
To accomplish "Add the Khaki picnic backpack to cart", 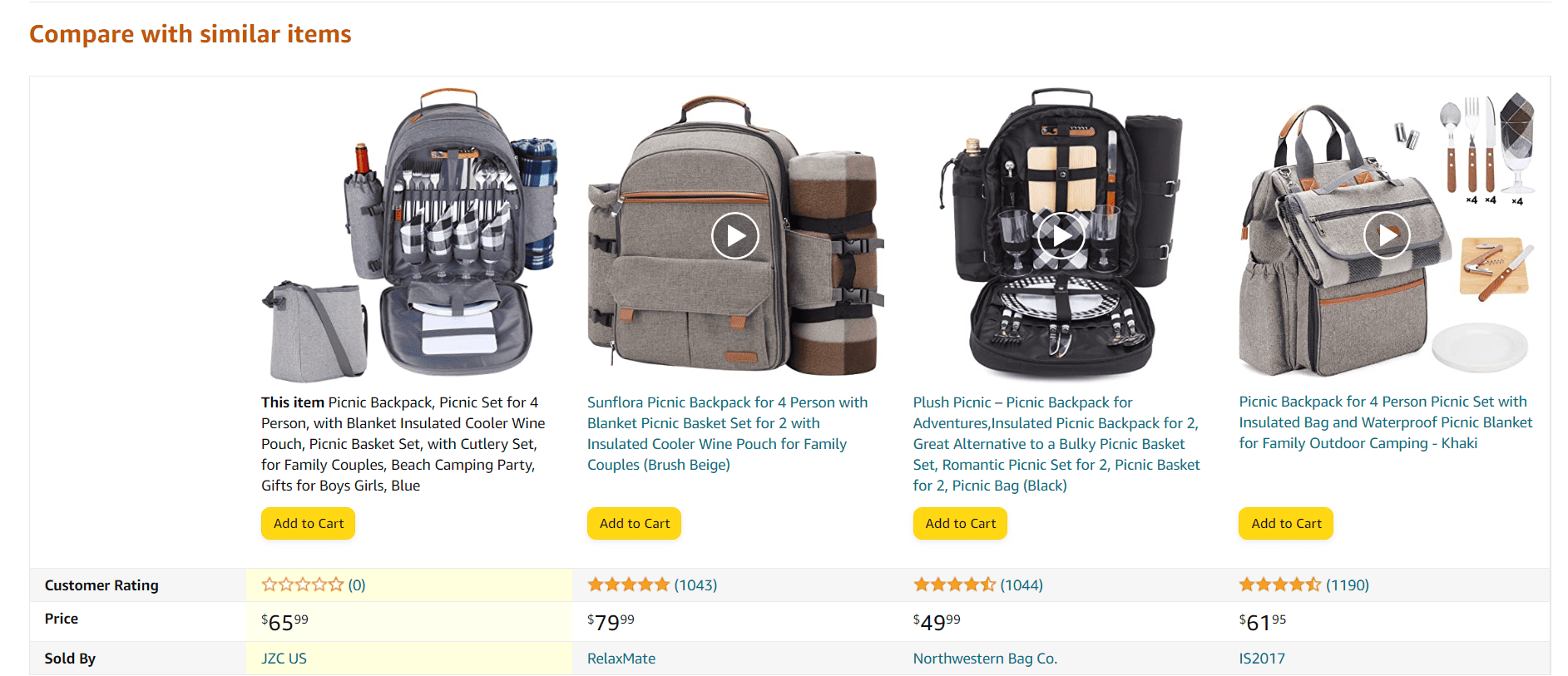I will click(1286, 523).
